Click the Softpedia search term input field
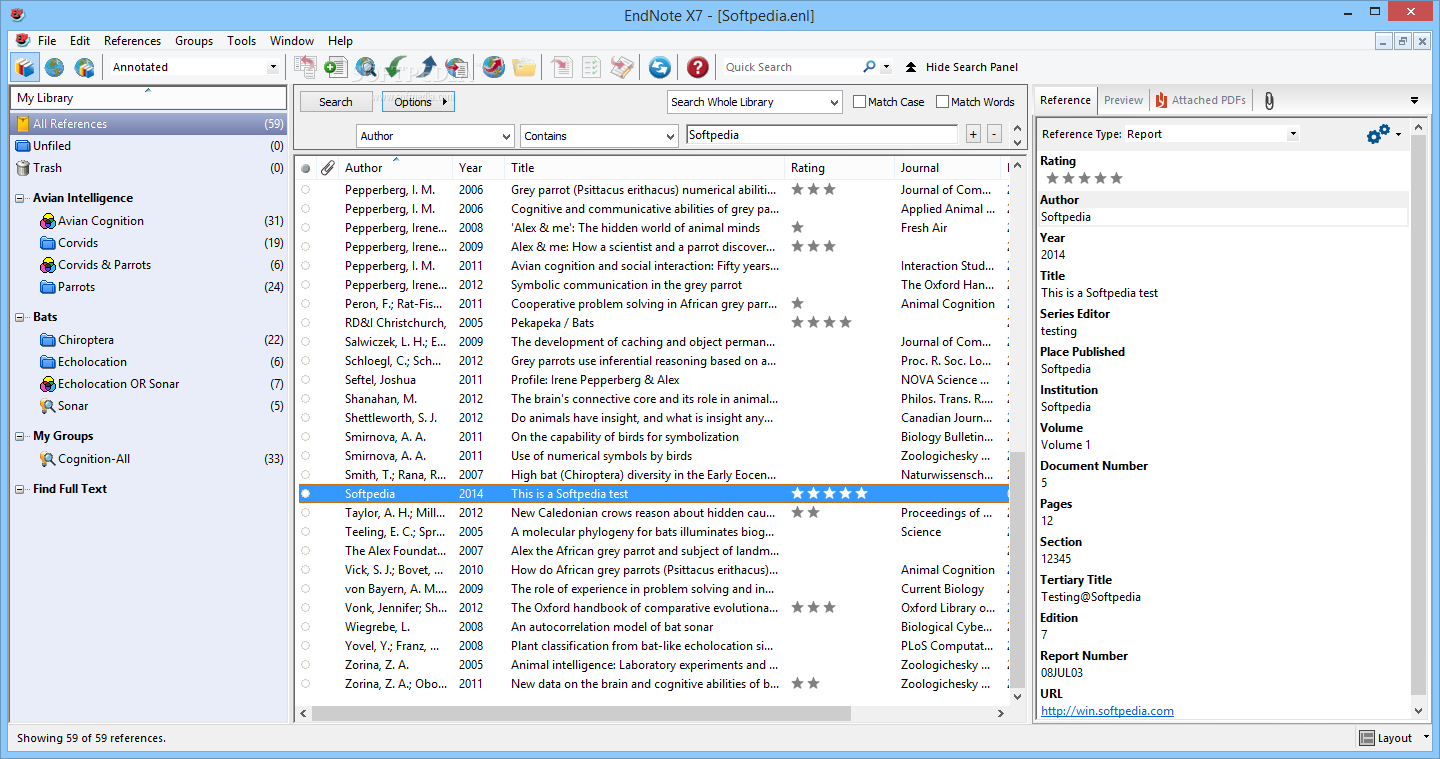The image size is (1440, 759). tap(820, 134)
